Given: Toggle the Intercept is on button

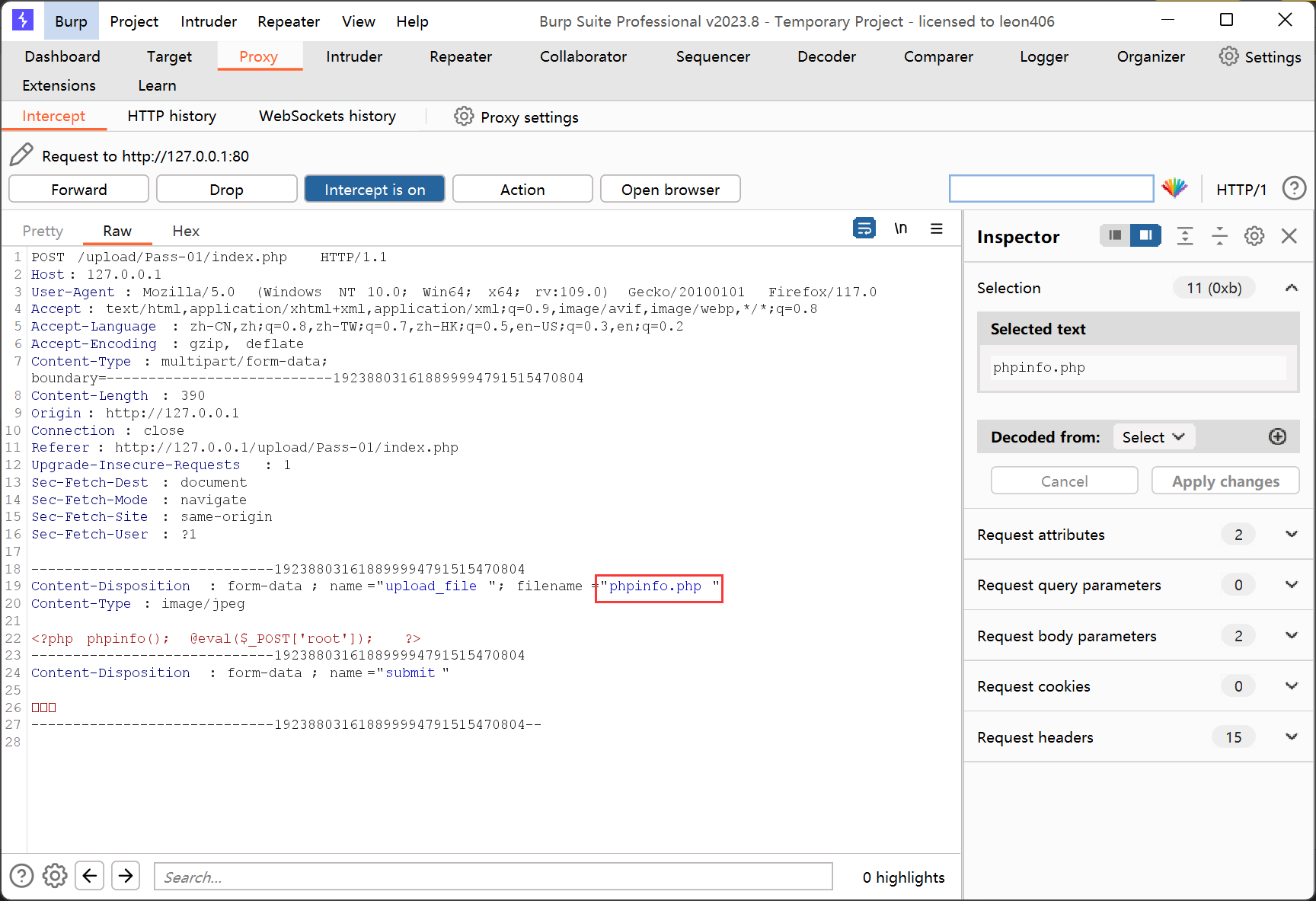Looking at the screenshot, I should point(375,189).
